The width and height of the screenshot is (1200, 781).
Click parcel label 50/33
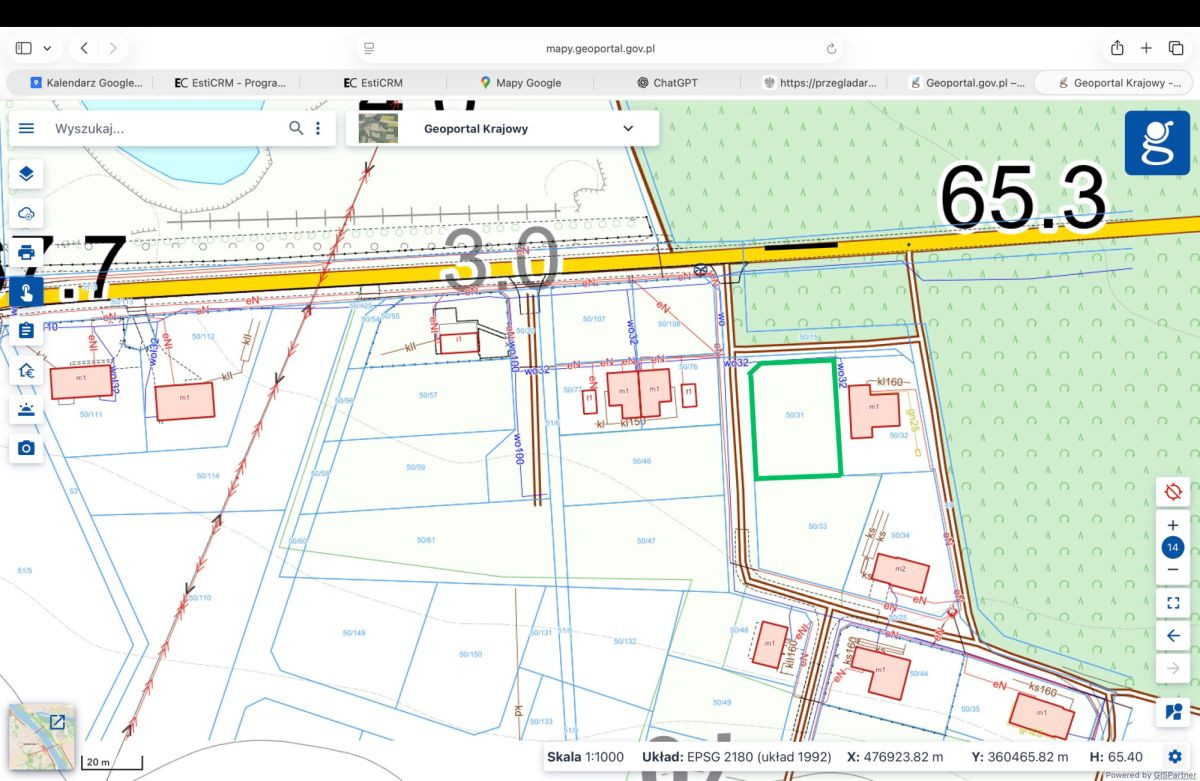coord(817,526)
